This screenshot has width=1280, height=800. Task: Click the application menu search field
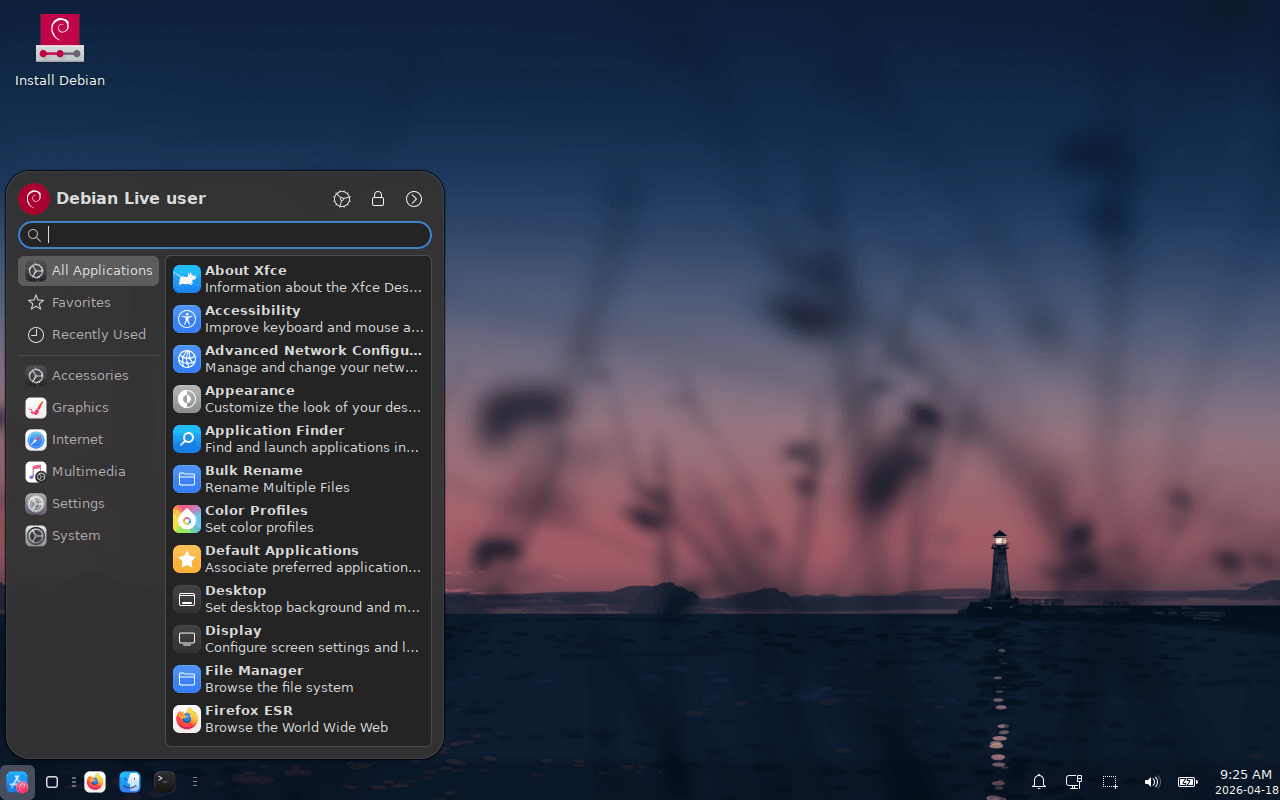point(236,235)
